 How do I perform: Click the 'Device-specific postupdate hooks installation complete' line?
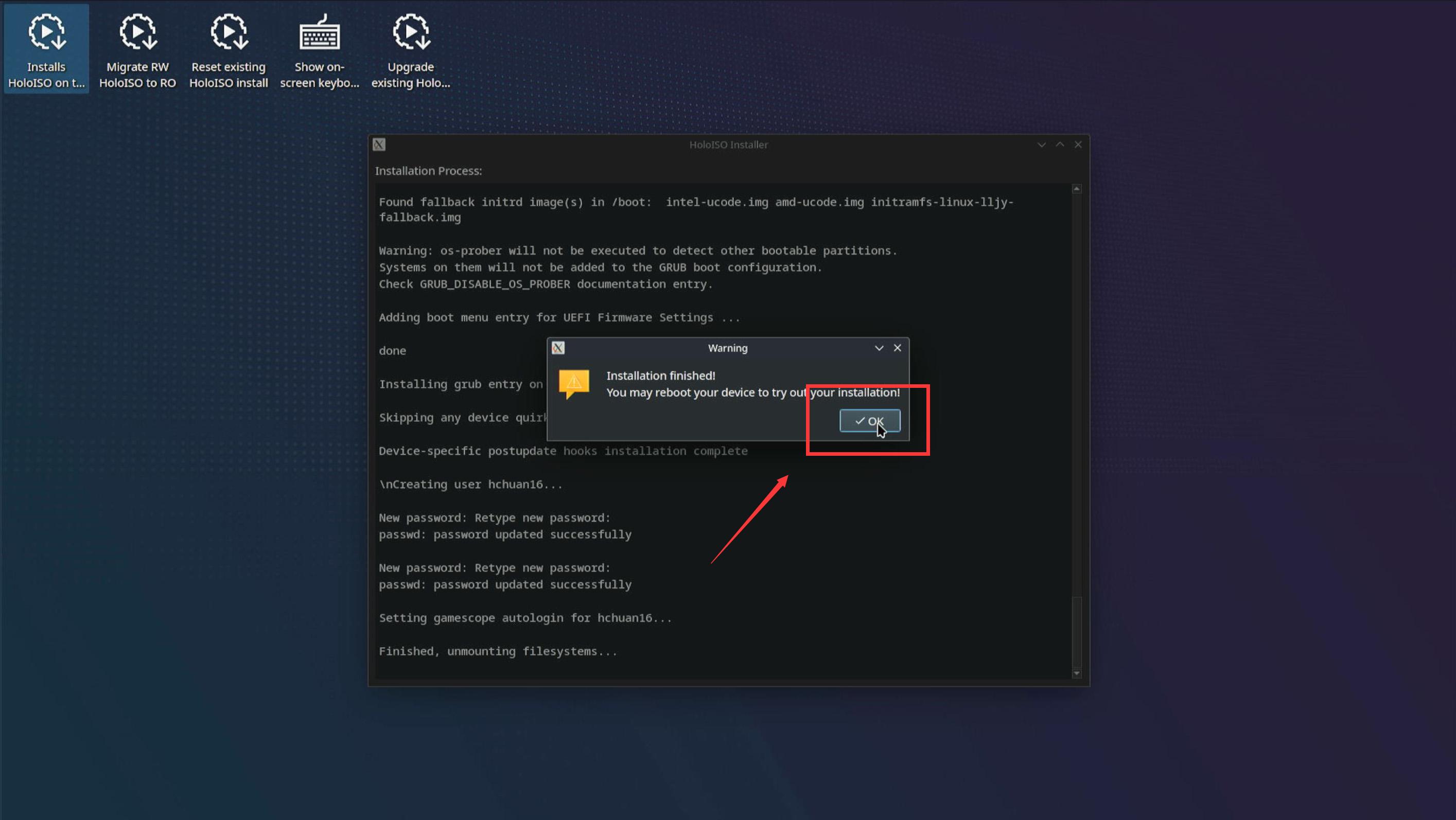tap(563, 451)
